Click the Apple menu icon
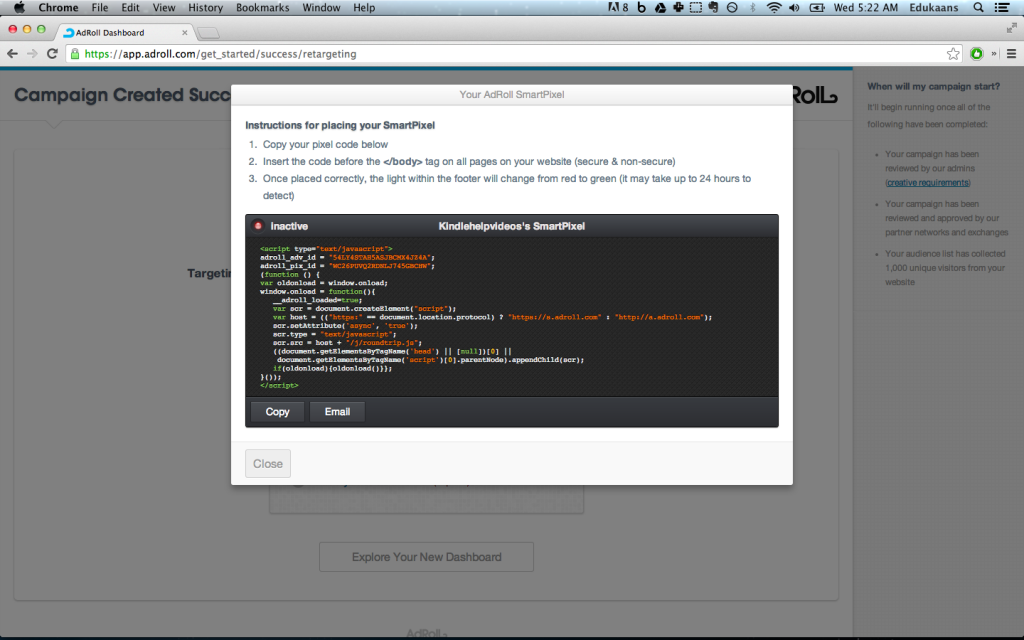Screen dimensions: 1024x640 pyautogui.click(x=19, y=8)
